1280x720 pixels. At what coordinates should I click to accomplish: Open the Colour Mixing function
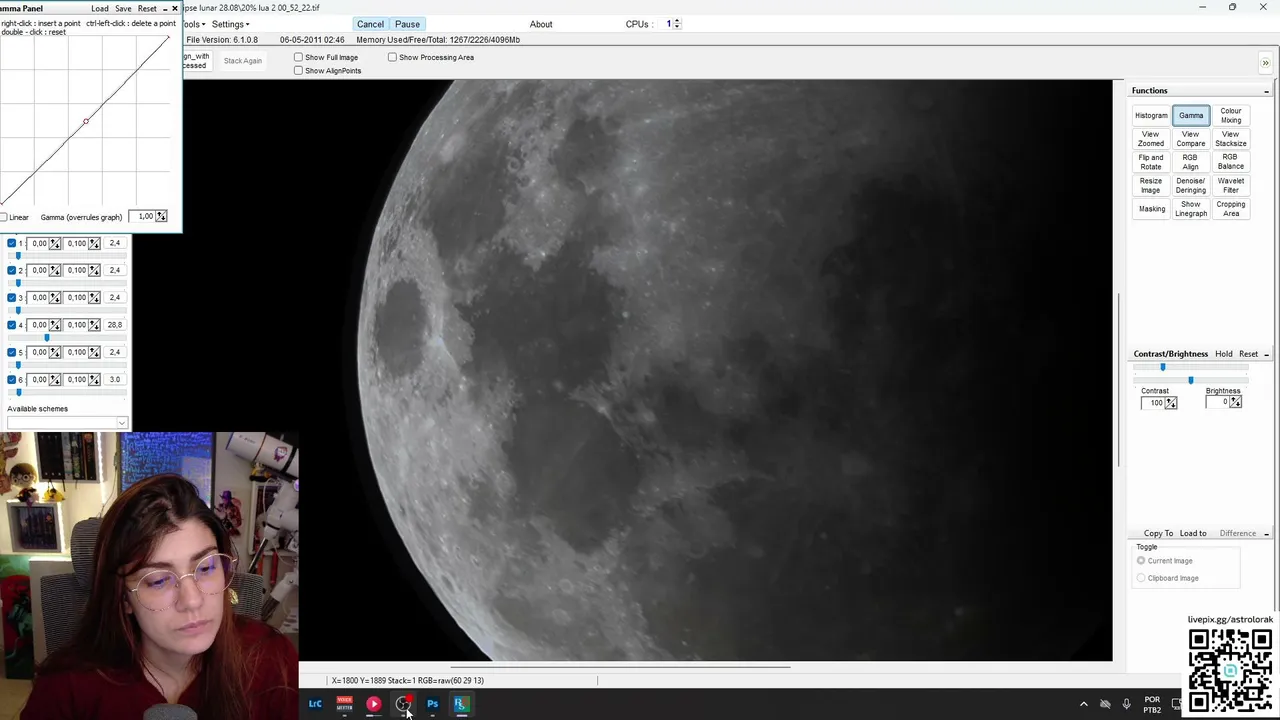1231,116
